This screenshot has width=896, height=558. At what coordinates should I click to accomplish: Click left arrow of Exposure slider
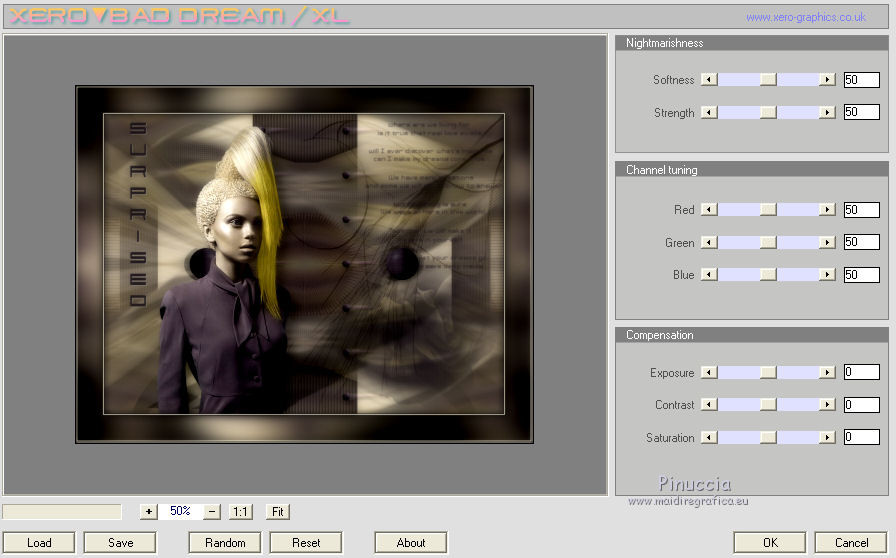point(709,372)
